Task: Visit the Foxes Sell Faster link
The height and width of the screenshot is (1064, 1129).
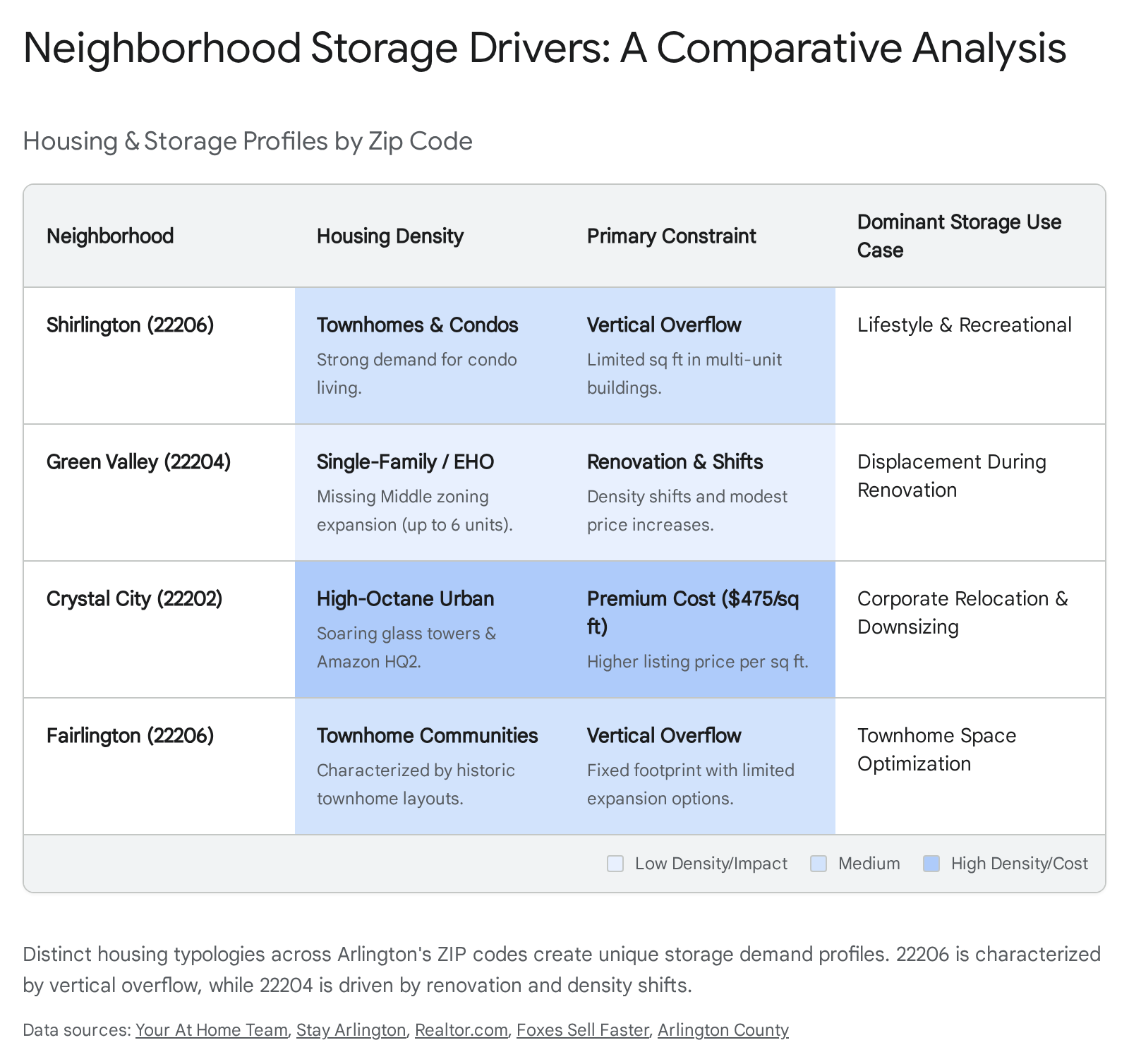Action: coord(582,1030)
